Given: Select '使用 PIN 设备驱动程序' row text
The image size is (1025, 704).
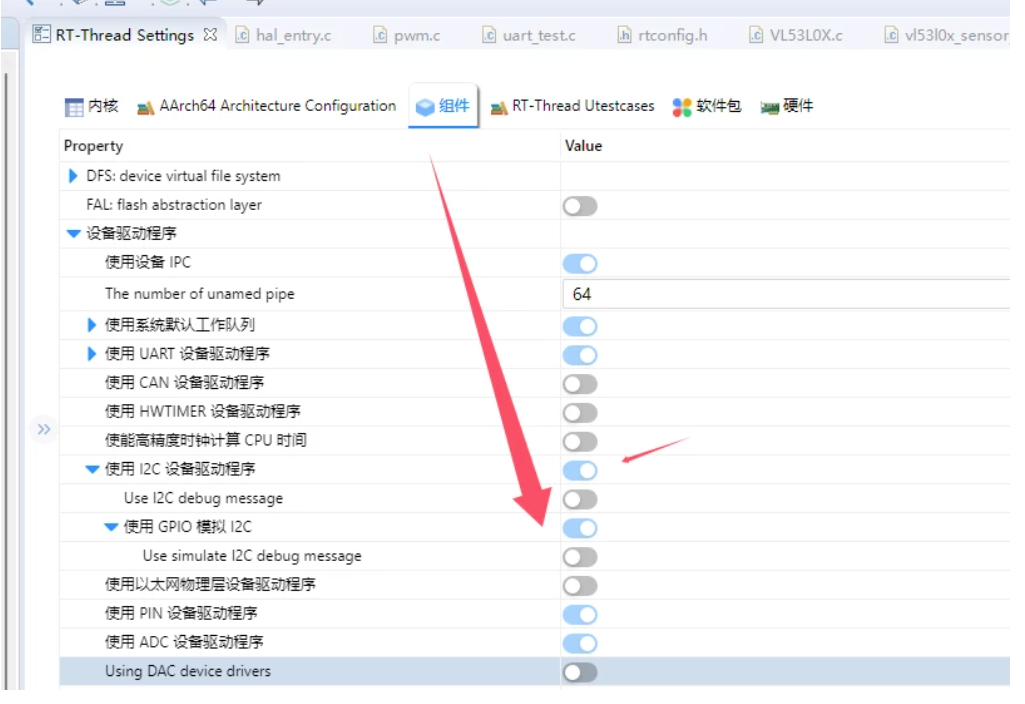Looking at the screenshot, I should 180,613.
